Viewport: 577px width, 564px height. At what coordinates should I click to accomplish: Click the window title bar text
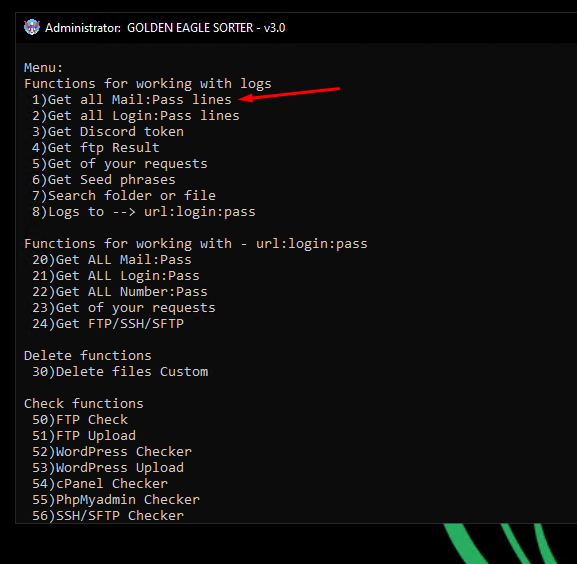click(x=165, y=28)
